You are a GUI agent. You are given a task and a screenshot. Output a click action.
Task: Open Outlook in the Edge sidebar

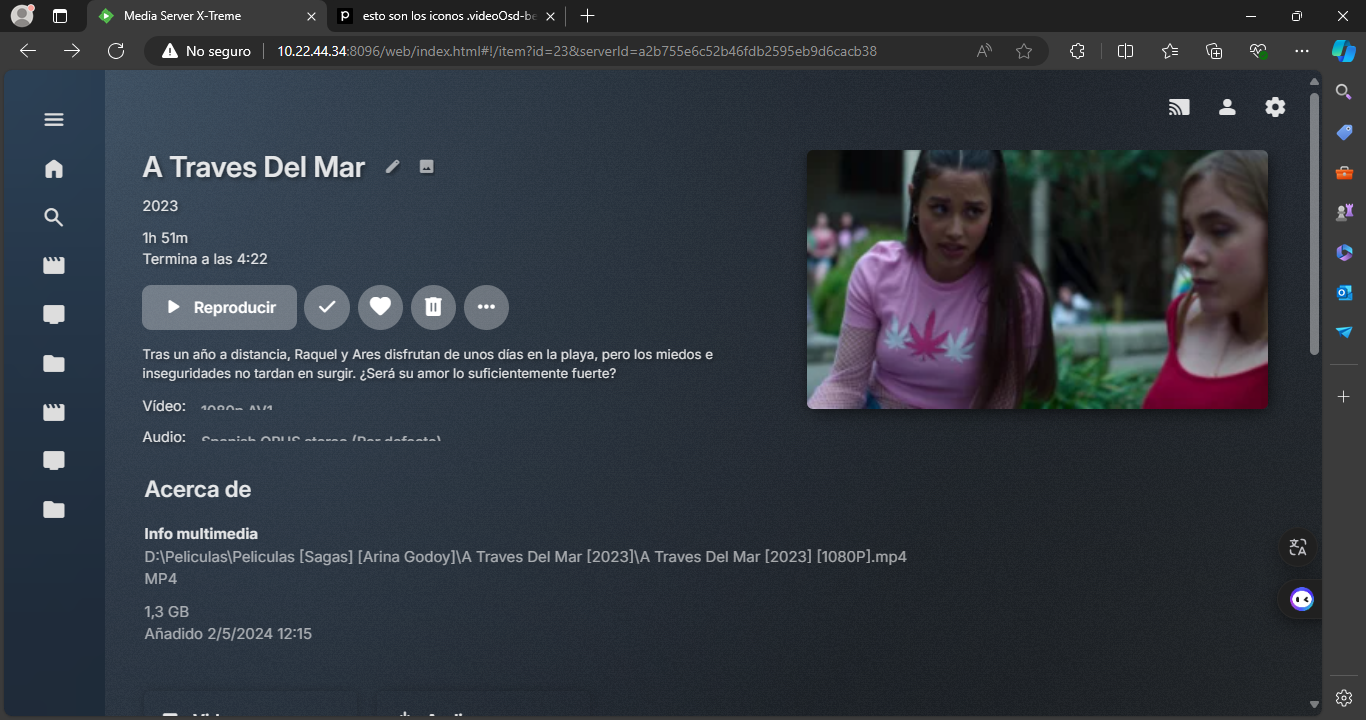tap(1344, 292)
